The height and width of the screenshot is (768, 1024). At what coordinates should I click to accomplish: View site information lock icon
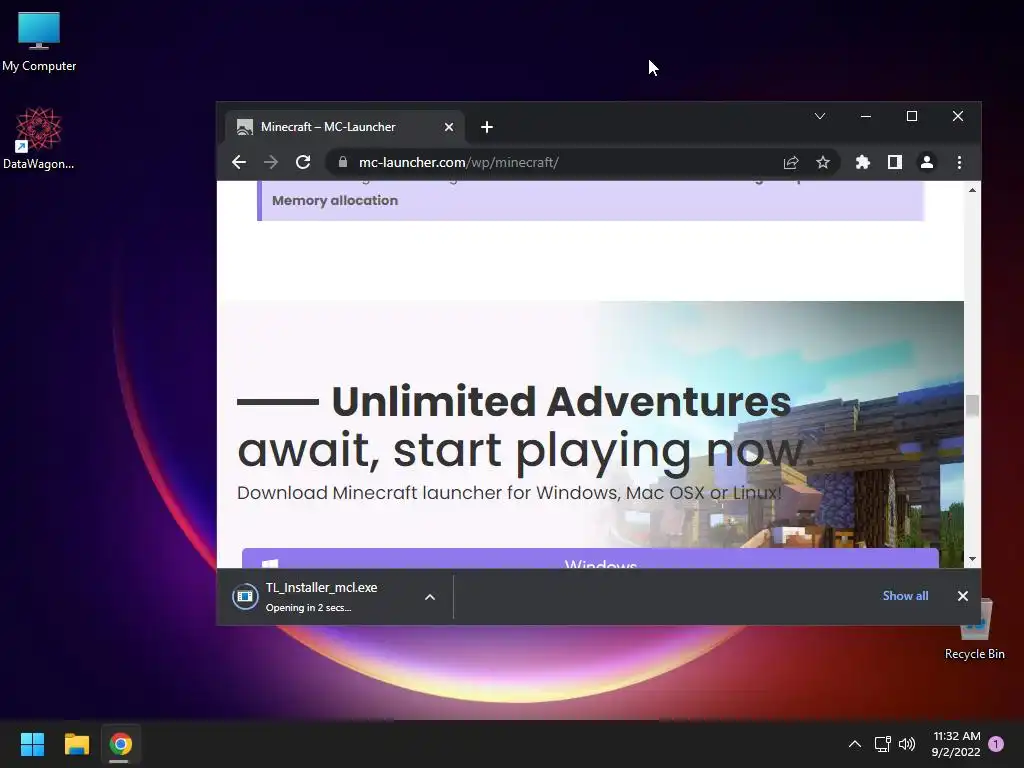pos(342,162)
